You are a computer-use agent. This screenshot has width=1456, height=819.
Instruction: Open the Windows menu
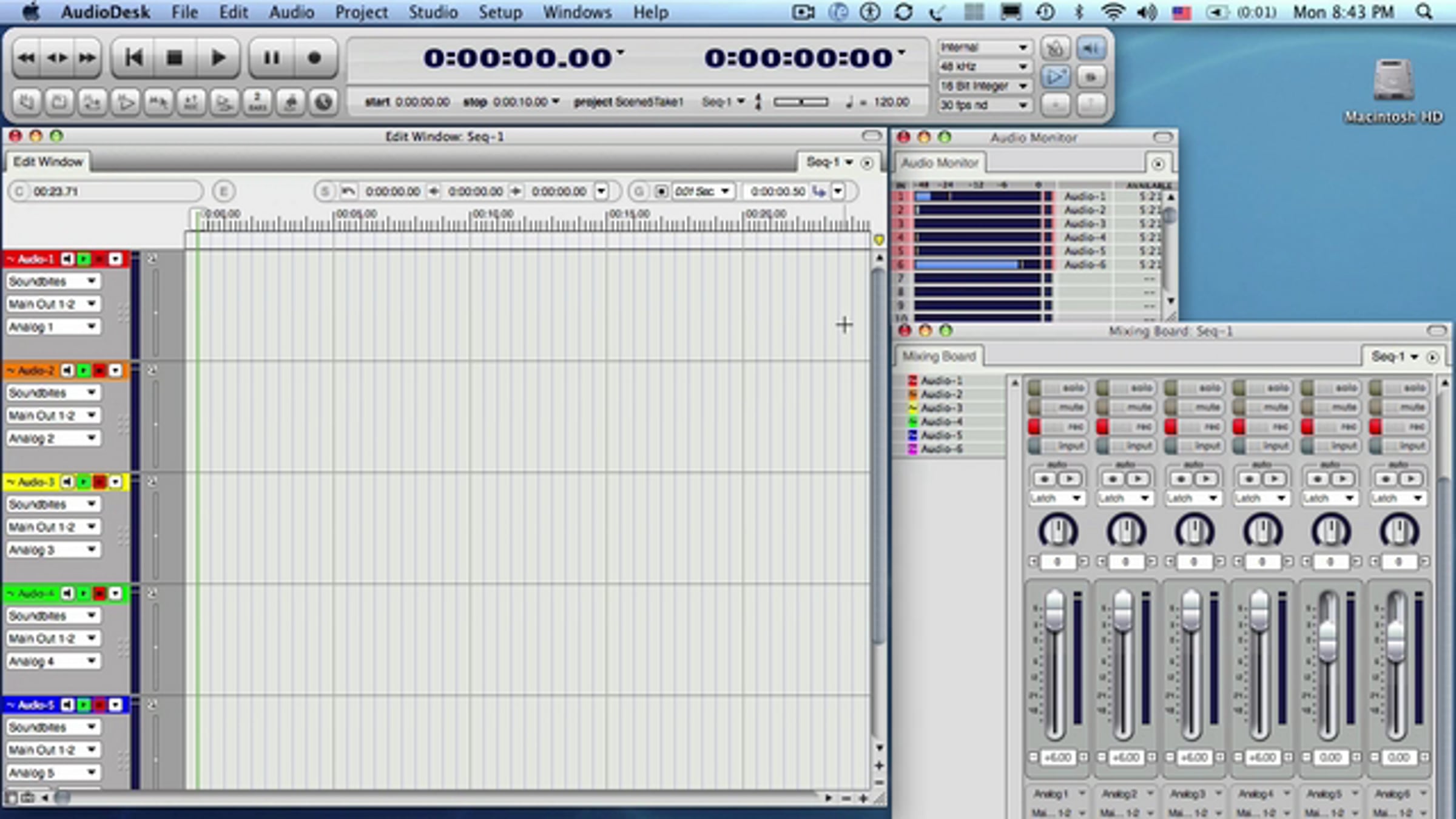click(x=578, y=12)
